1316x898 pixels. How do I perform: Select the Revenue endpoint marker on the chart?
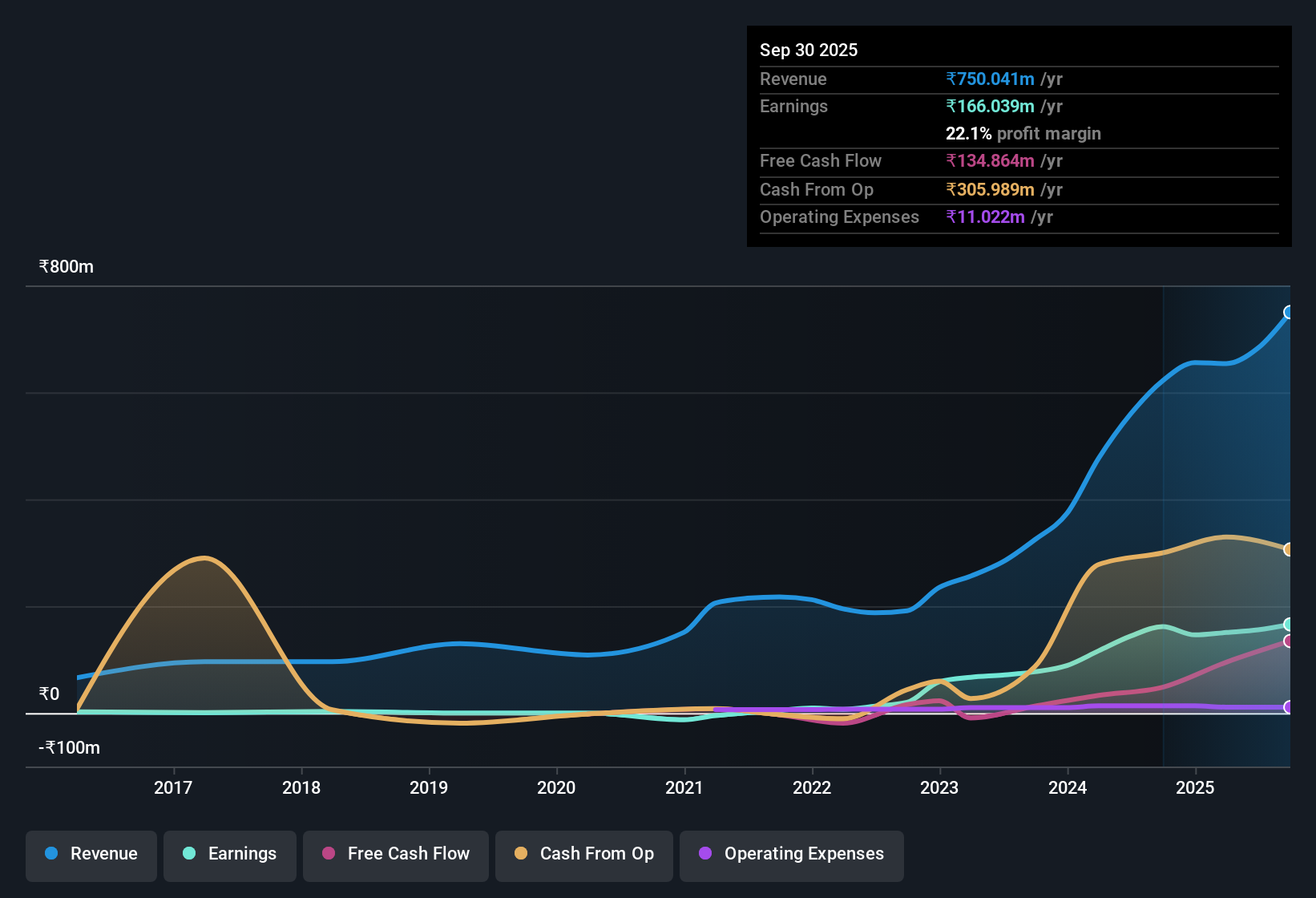pyautogui.click(x=1288, y=313)
